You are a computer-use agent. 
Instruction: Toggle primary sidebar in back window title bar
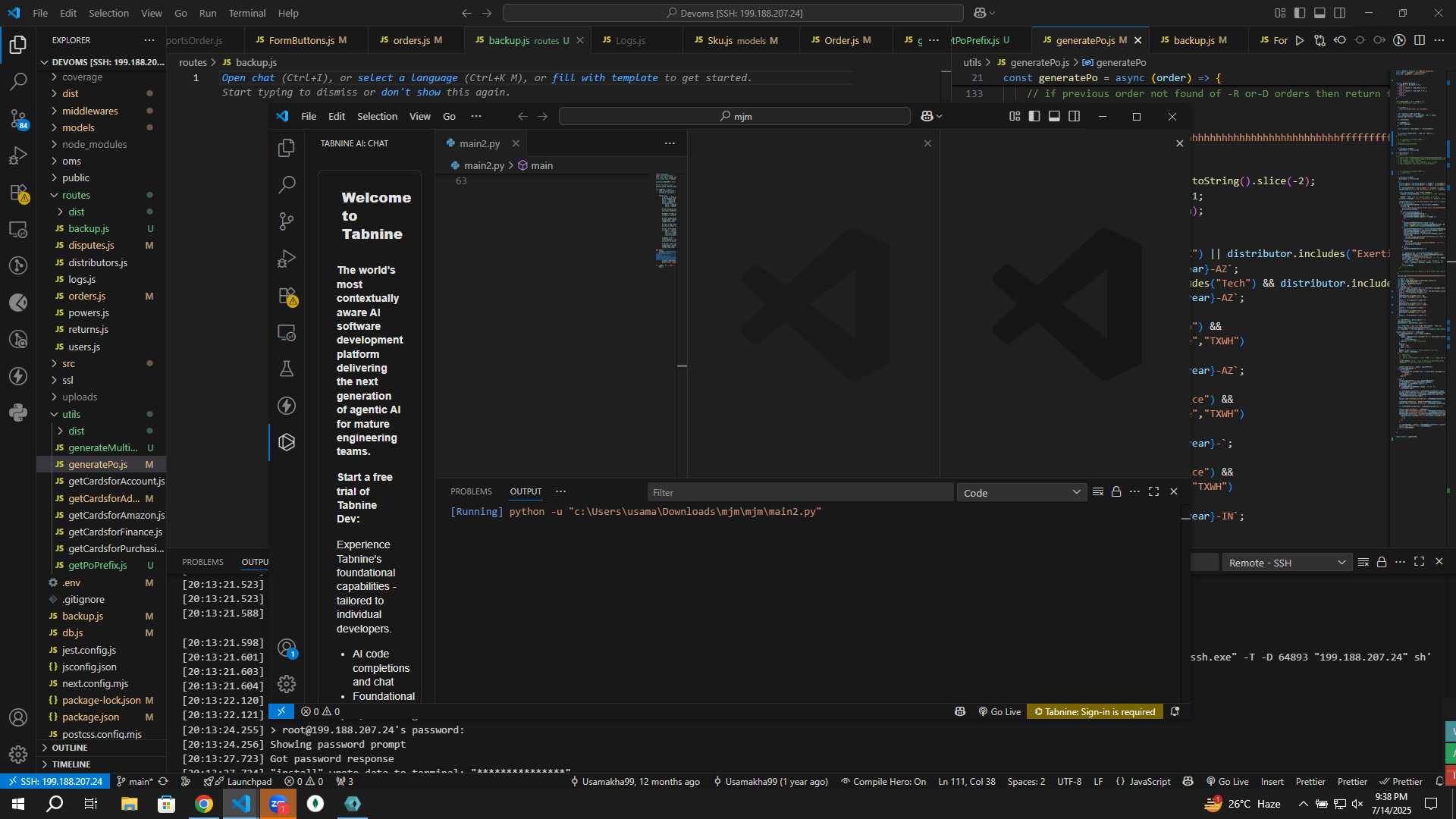tap(1300, 13)
